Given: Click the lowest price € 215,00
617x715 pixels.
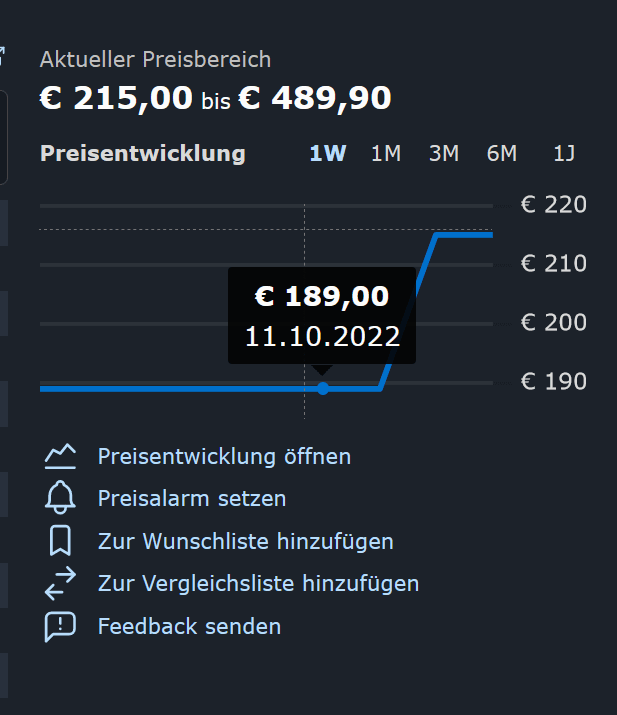Looking at the screenshot, I should click(116, 98).
